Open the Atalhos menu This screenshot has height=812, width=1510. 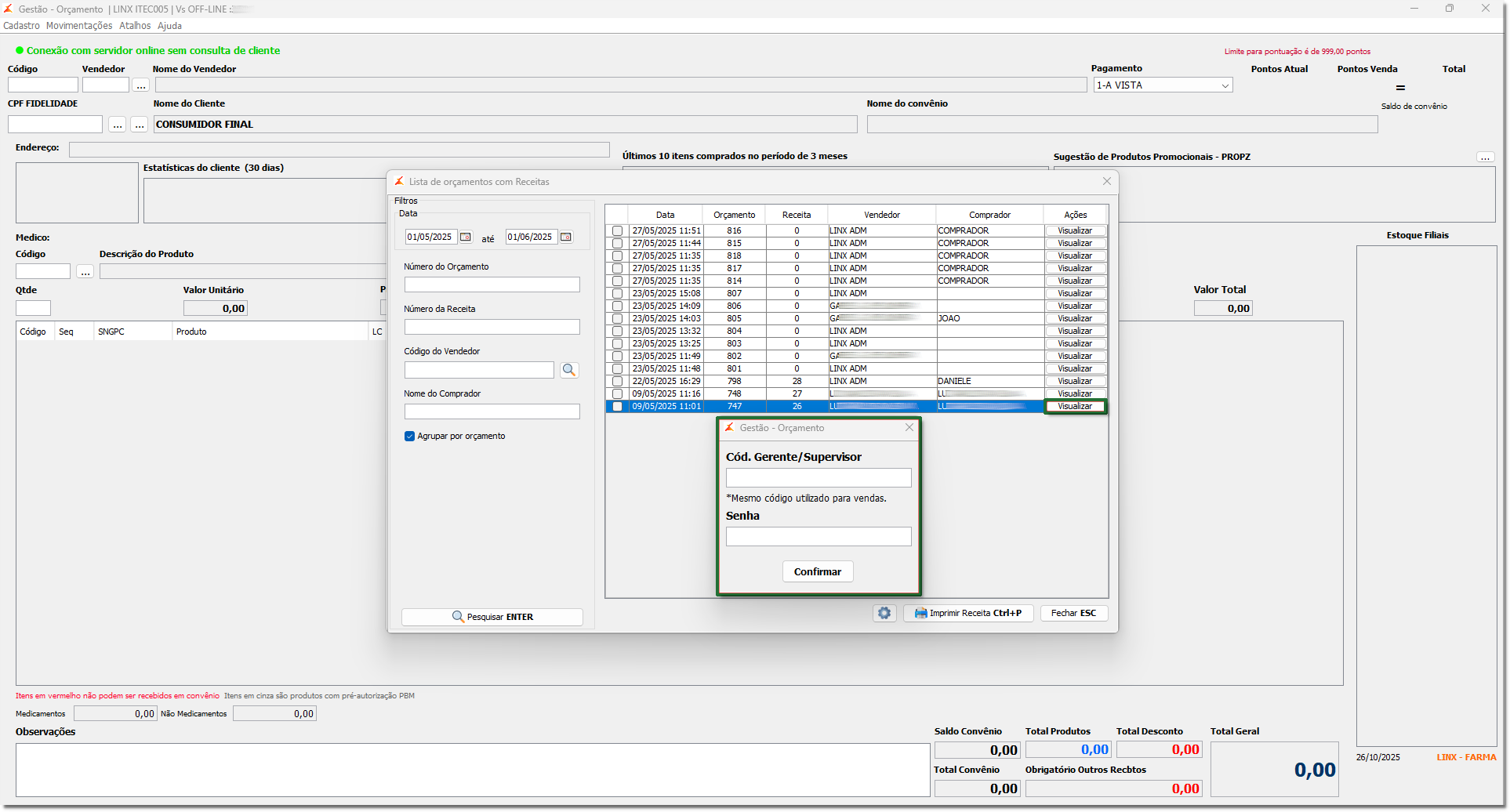(x=135, y=26)
